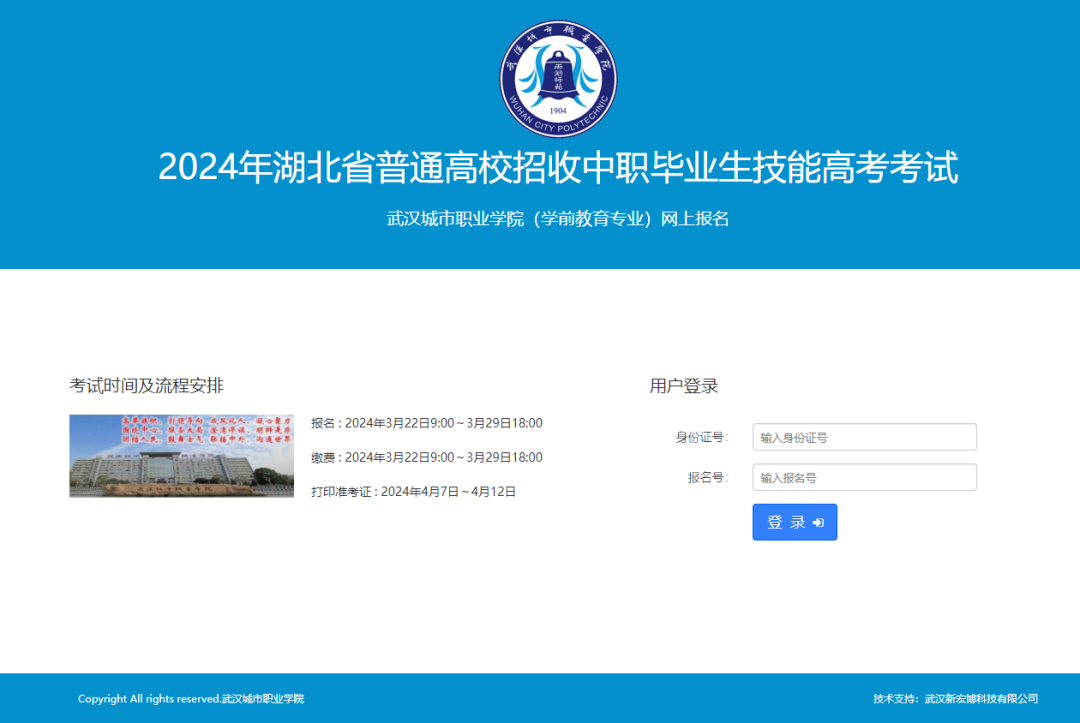Click the 报名 date range line
1080x723 pixels.
coord(427,423)
